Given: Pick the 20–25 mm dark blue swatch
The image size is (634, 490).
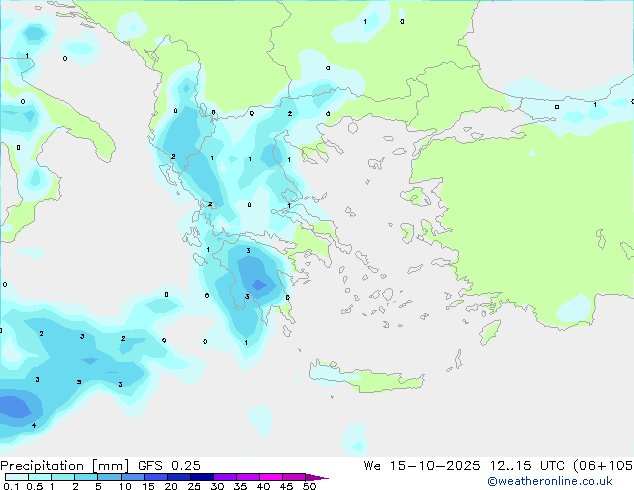Looking at the screenshot, I should pyautogui.click(x=179, y=477).
